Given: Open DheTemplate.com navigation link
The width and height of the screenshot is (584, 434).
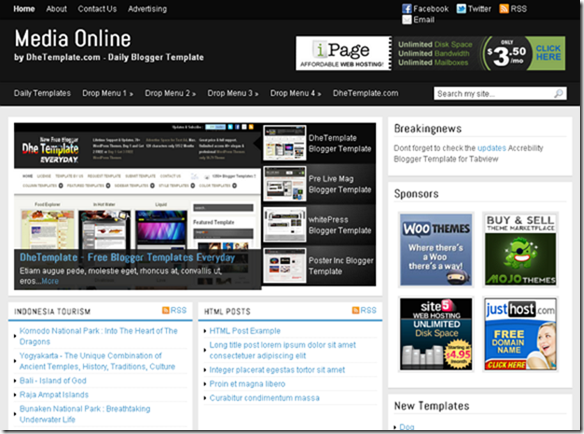Looking at the screenshot, I should pos(365,93).
